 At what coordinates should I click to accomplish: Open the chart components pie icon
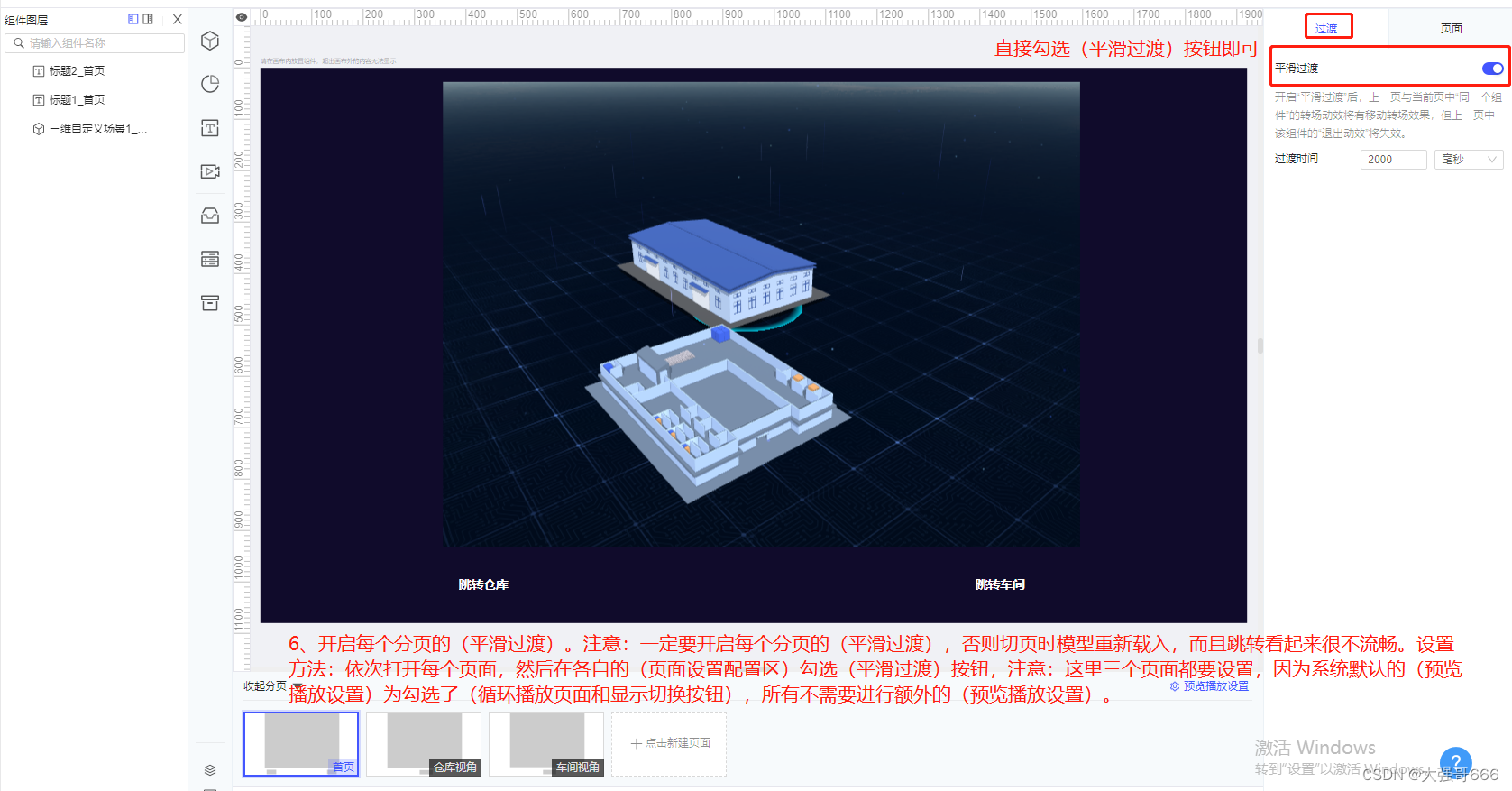tap(210, 84)
